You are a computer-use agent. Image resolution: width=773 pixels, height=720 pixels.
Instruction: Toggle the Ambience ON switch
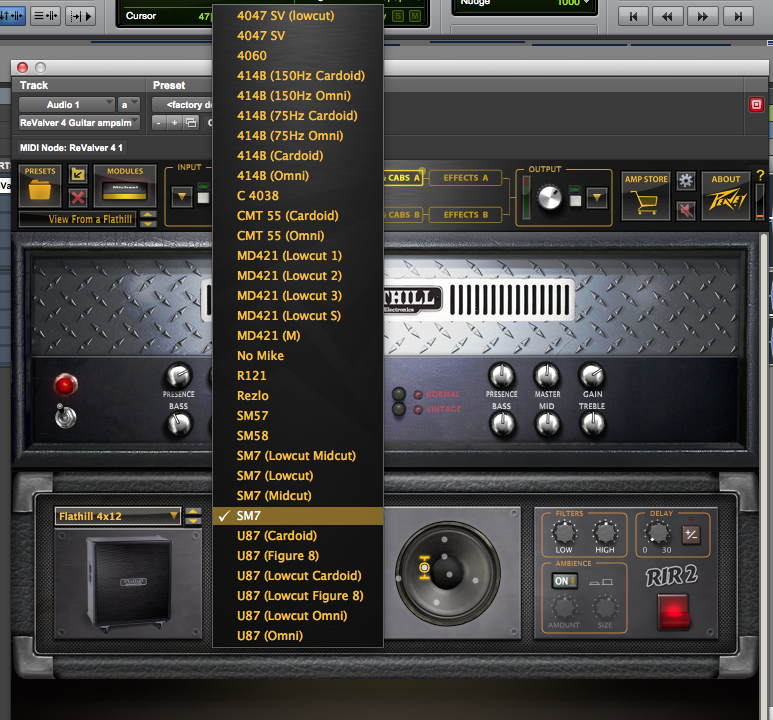564,581
